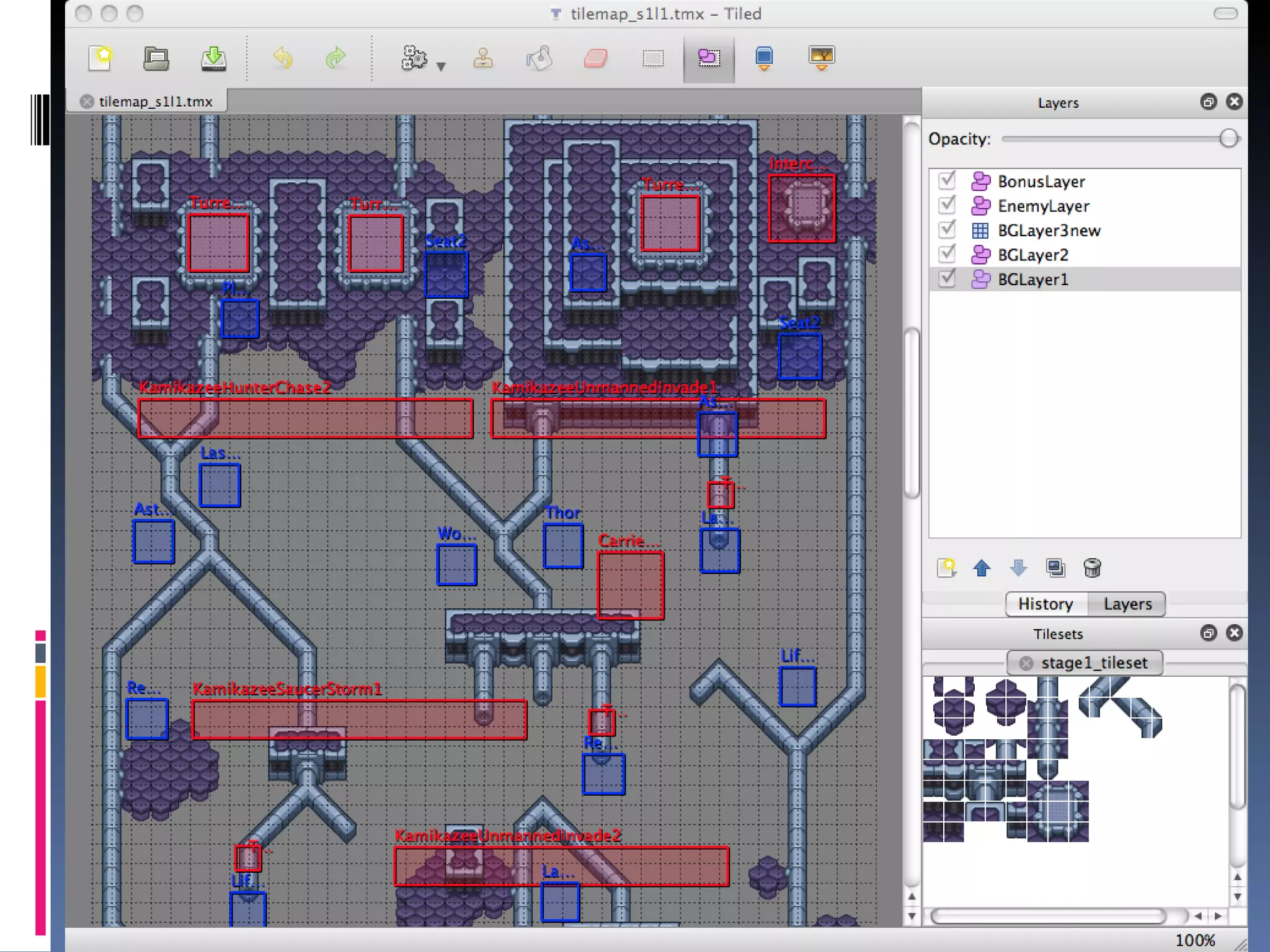Delete the selected layer with trash icon
Viewport: 1270px width, 952px height.
(x=1092, y=568)
